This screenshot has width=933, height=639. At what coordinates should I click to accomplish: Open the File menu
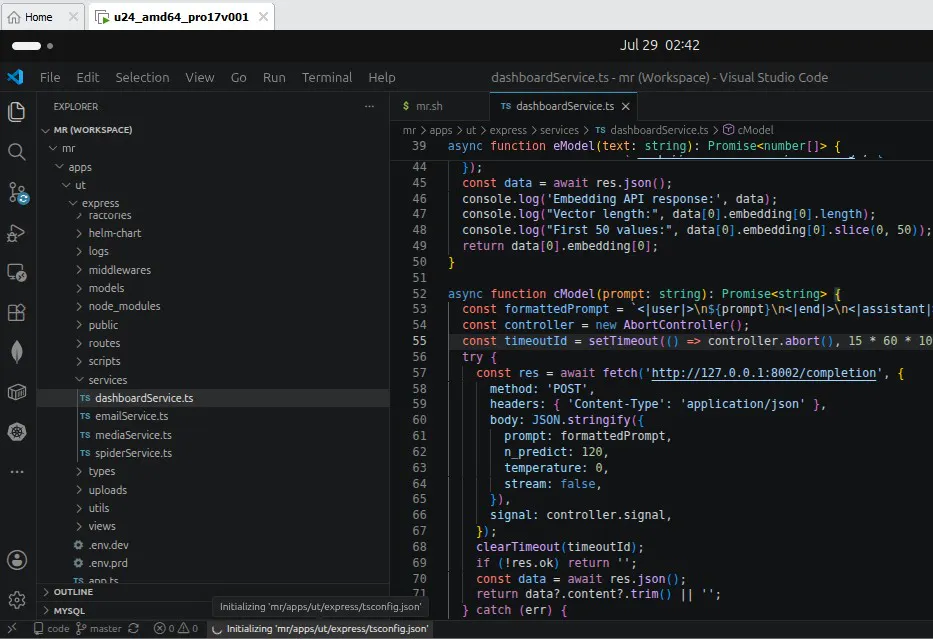click(50, 77)
